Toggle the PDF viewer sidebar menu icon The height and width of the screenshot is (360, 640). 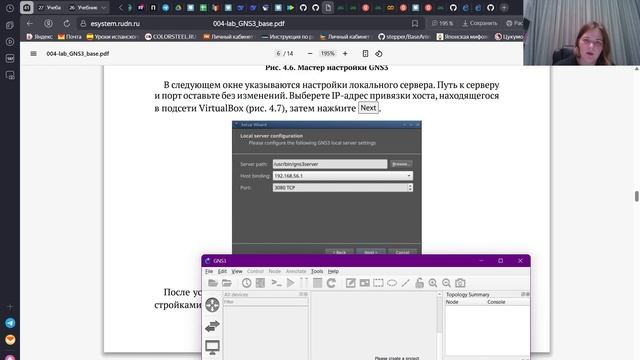33,53
